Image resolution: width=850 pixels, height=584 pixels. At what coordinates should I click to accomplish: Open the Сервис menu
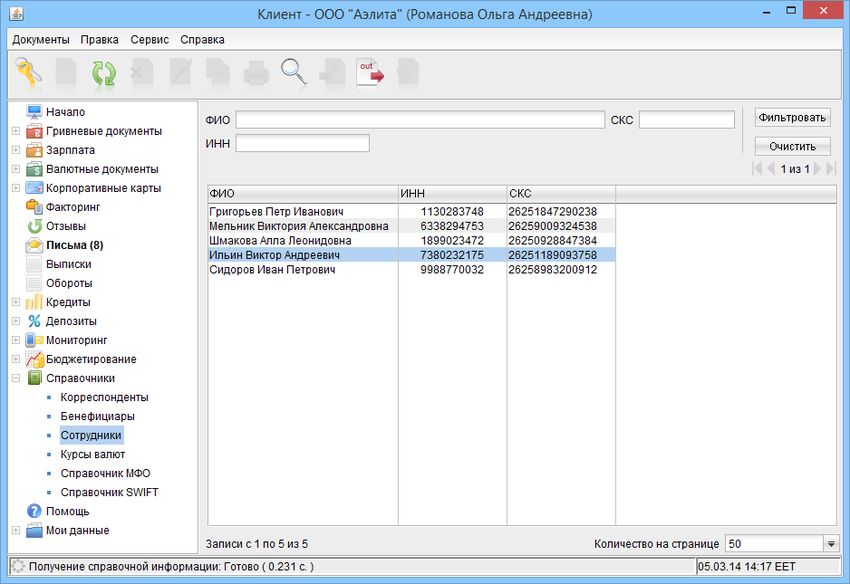pyautogui.click(x=149, y=40)
